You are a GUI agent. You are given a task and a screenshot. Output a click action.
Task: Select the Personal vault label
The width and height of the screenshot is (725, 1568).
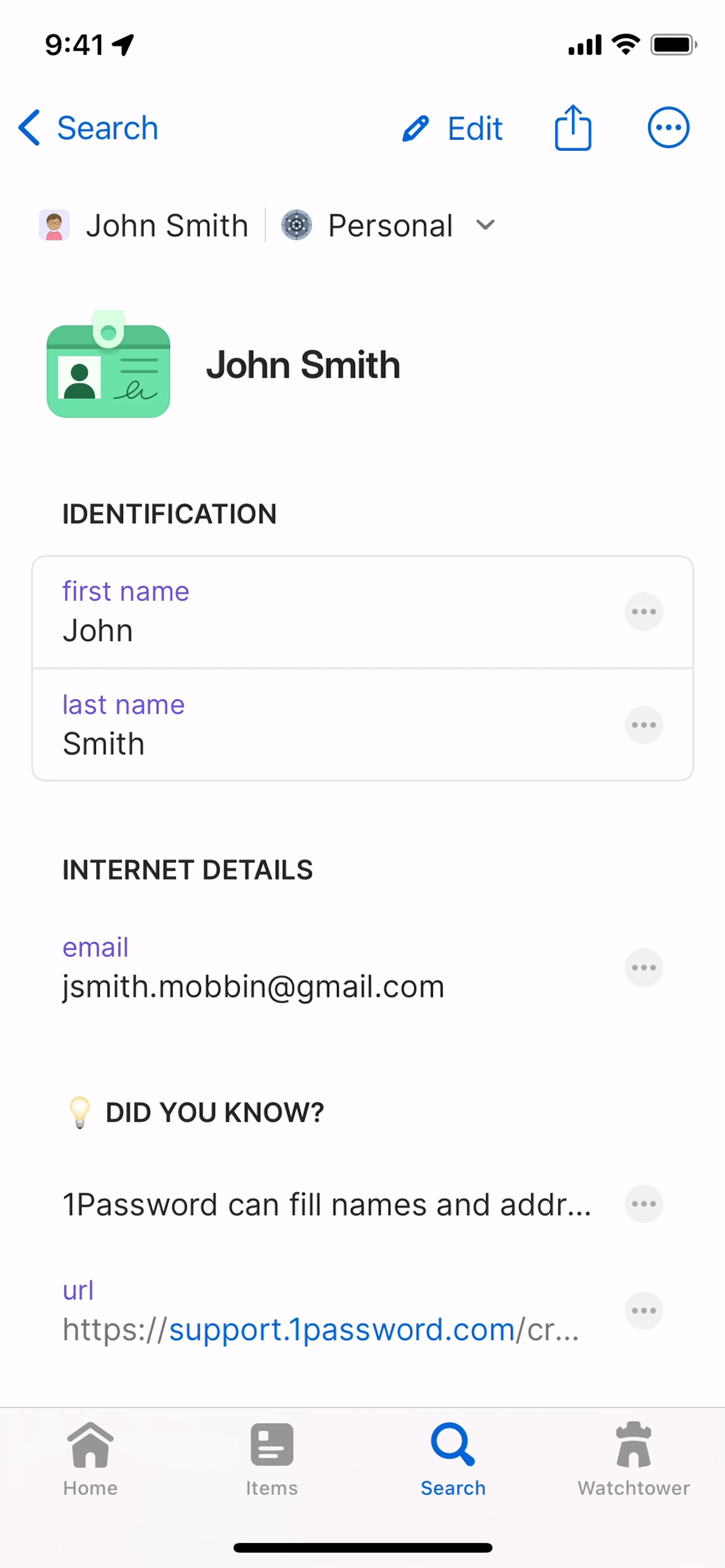point(390,226)
